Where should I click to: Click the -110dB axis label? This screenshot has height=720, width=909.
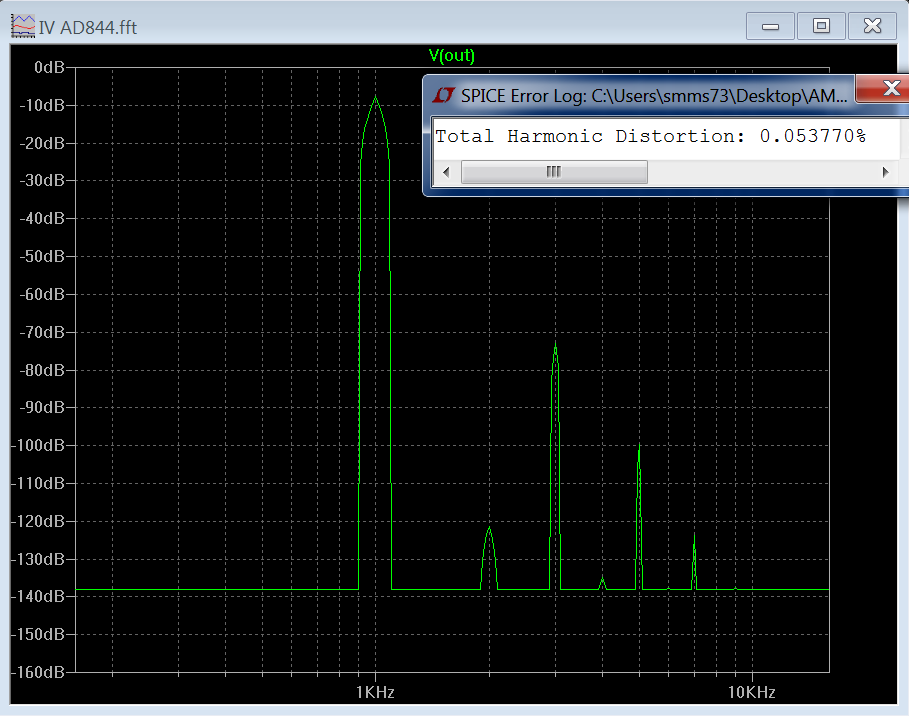pos(38,483)
